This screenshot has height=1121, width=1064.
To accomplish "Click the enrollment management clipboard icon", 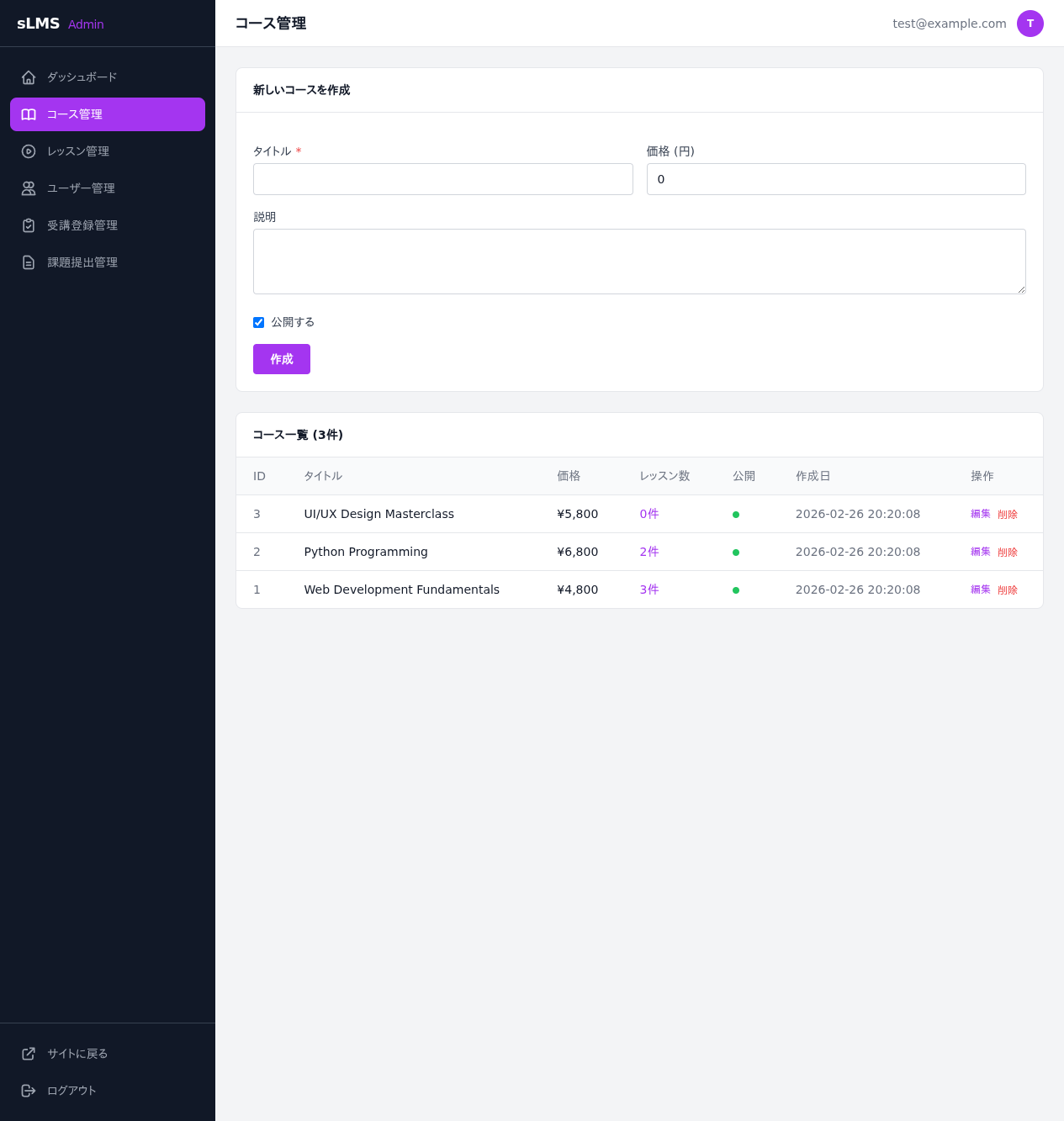I will pos(29,225).
